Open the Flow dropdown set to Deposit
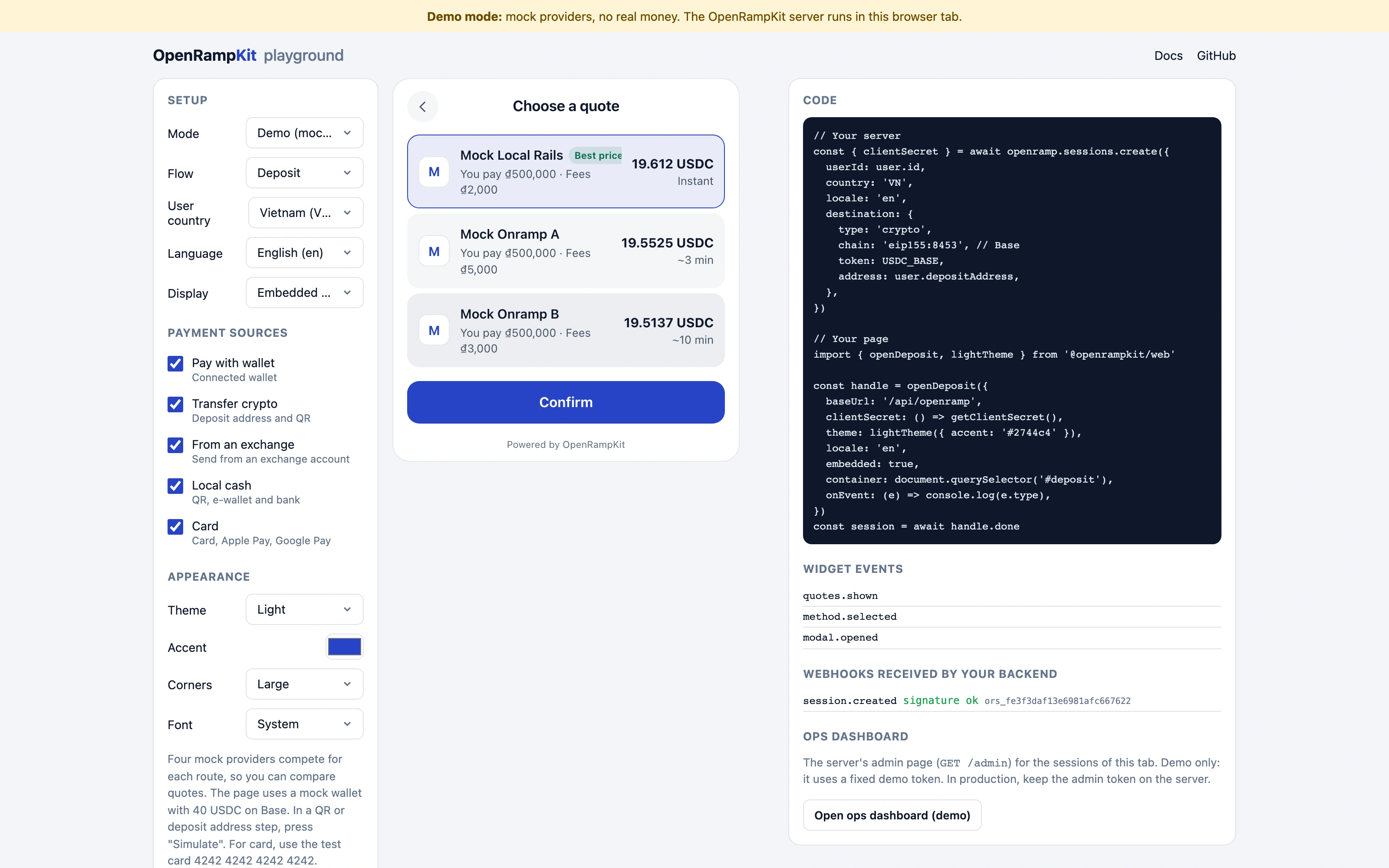The height and width of the screenshot is (868, 1389). coord(304,173)
